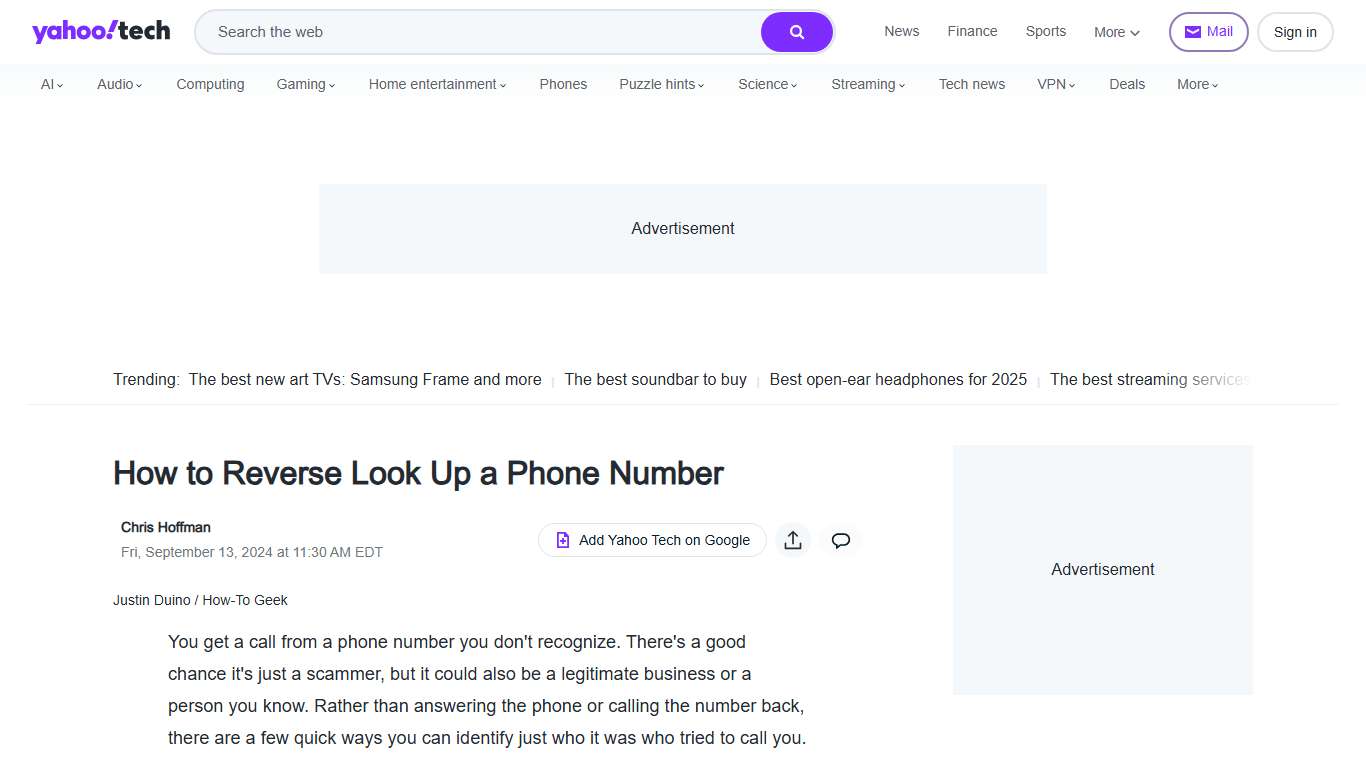Open the Science section menu
The height and width of the screenshot is (768, 1366).
(767, 84)
